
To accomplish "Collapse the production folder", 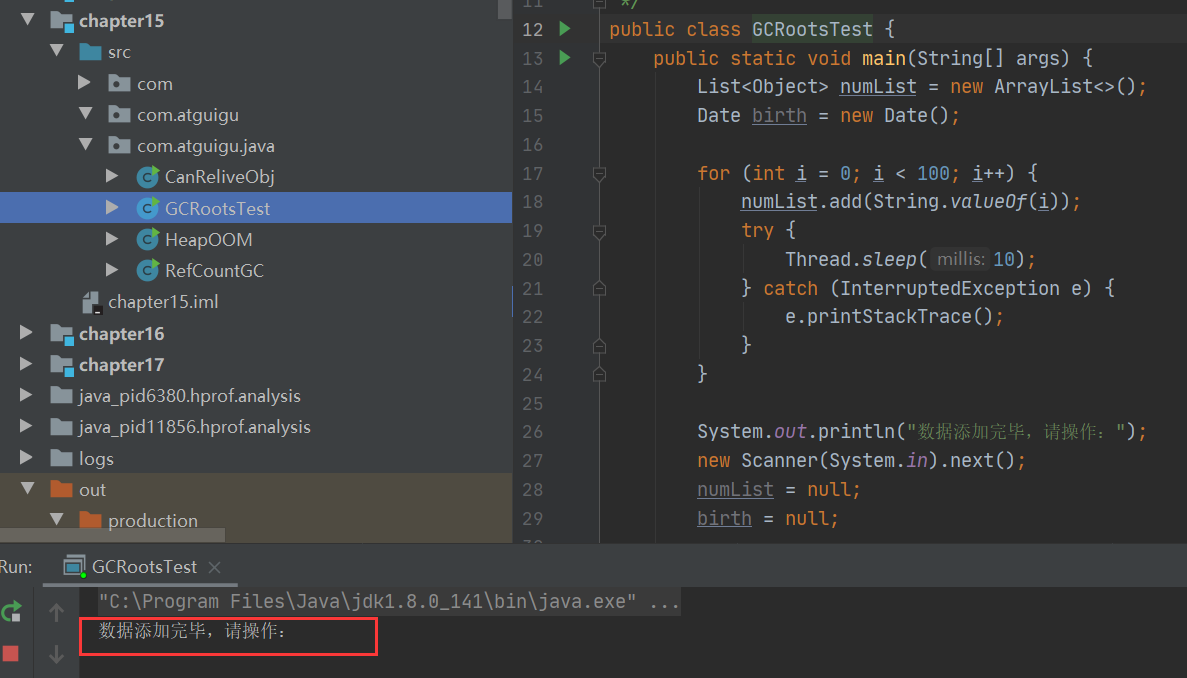I will point(57,520).
